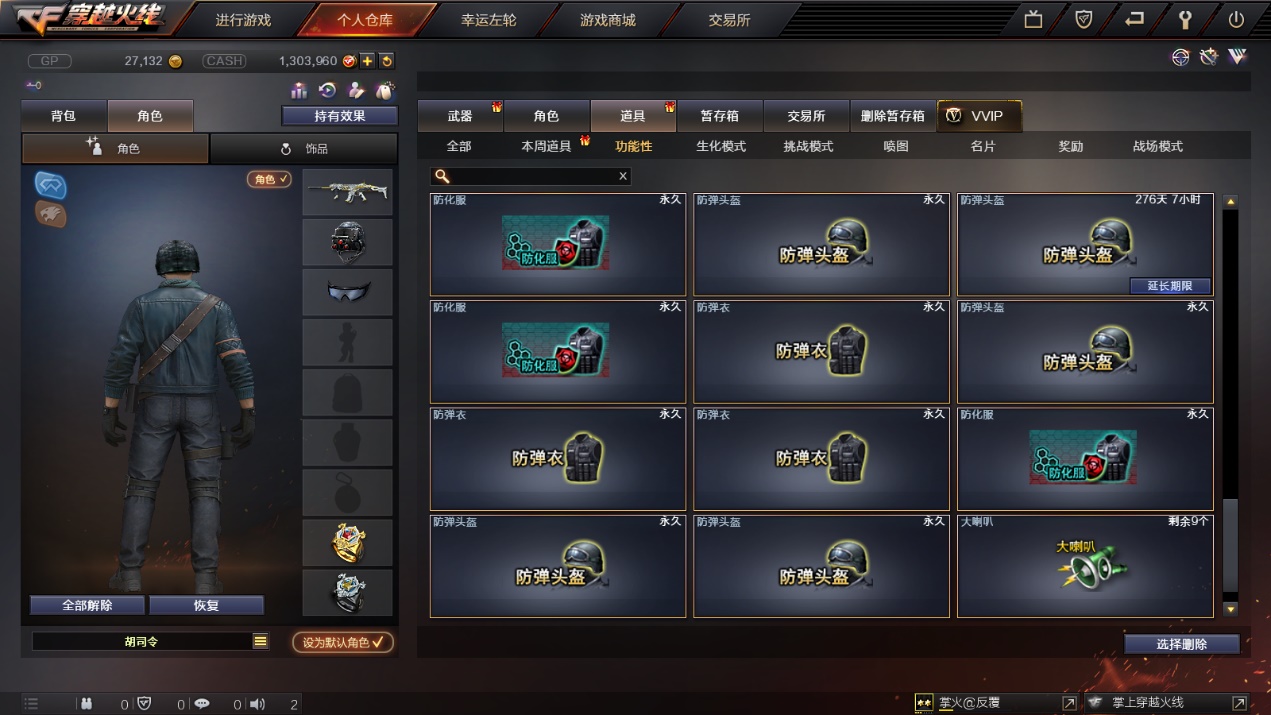Click the refresh icon beside CASH balance
The height and width of the screenshot is (715, 1271).
pyautogui.click(x=387, y=61)
